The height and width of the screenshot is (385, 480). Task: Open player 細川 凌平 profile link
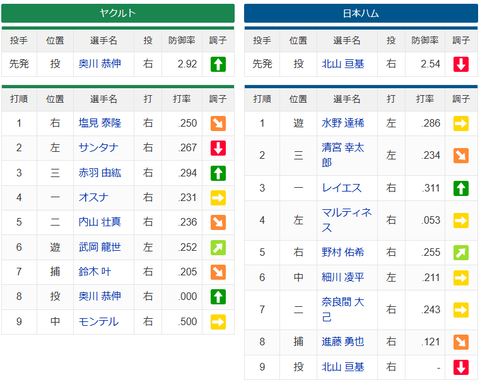[x=343, y=277]
